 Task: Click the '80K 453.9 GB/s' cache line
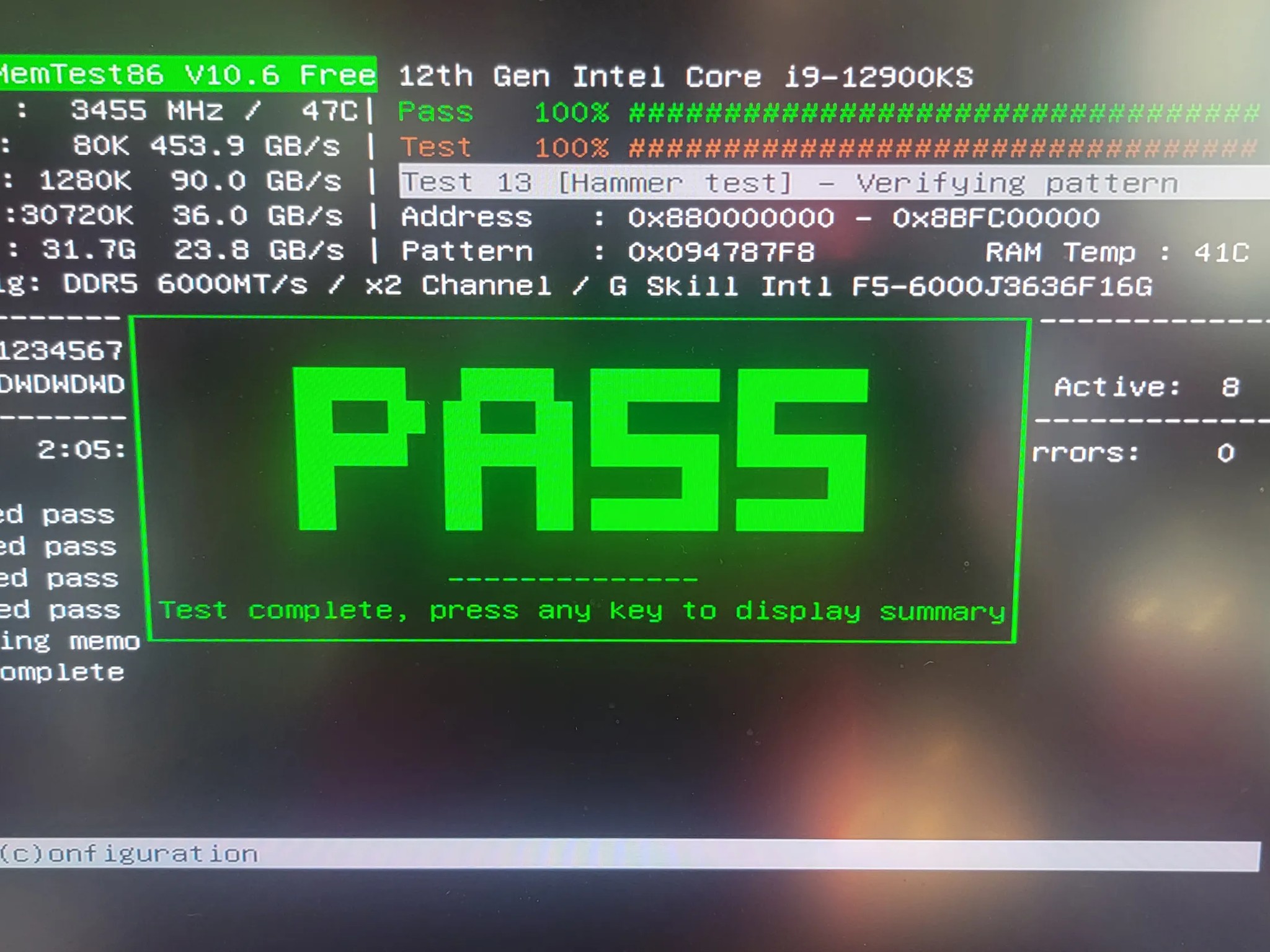[206, 146]
